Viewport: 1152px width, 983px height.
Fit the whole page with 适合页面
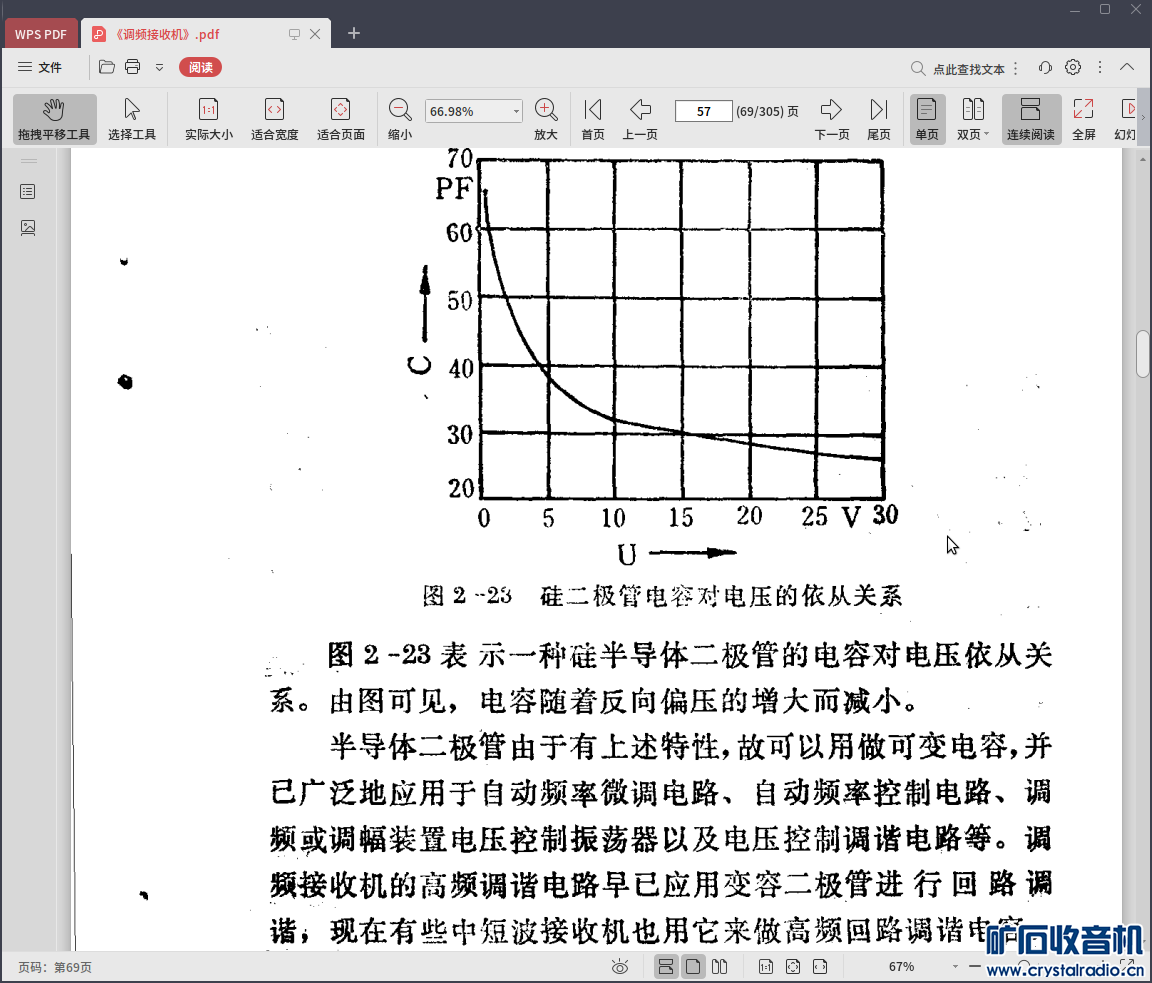click(341, 119)
